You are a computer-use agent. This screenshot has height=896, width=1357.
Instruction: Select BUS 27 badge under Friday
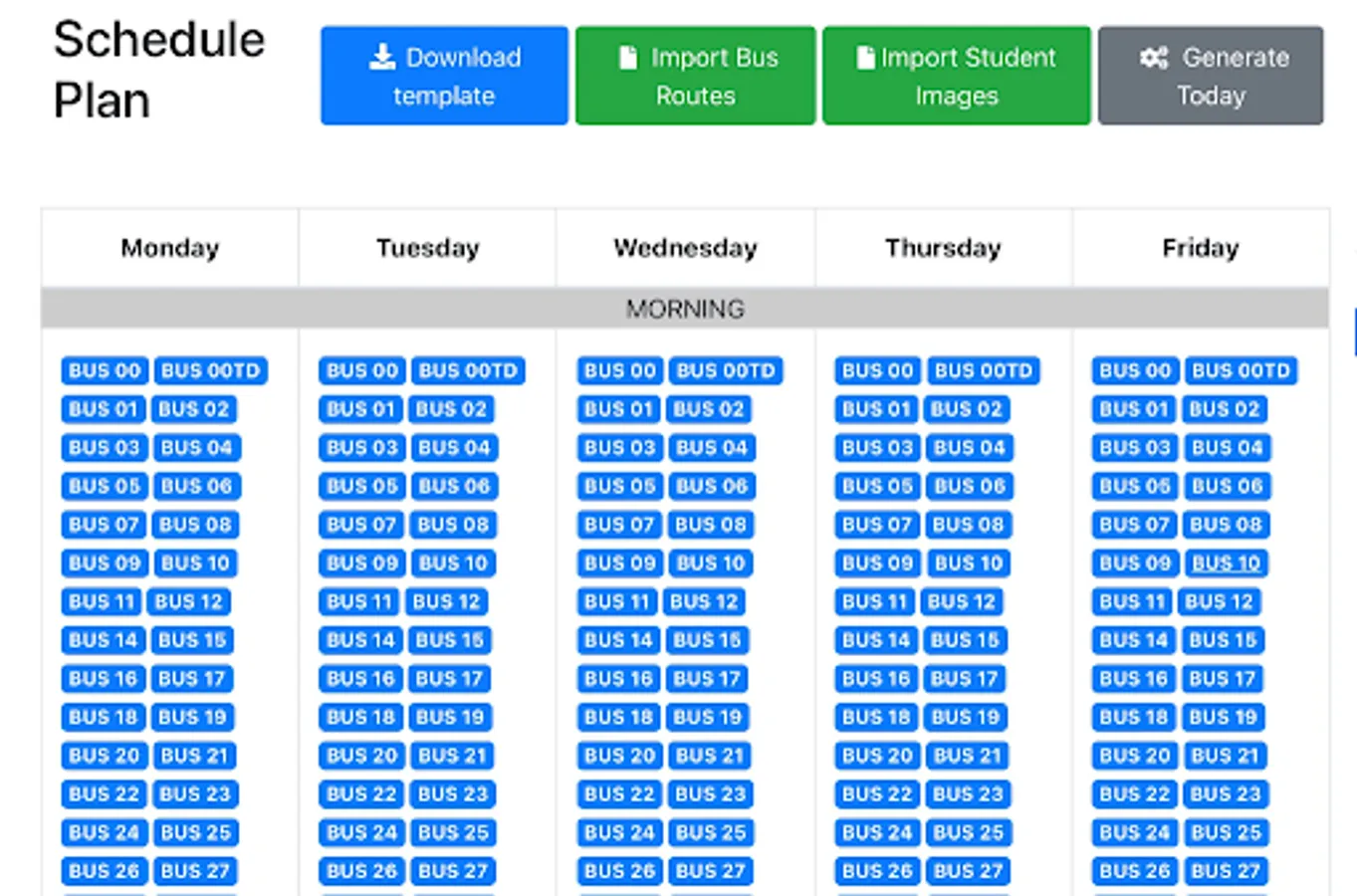pos(1225,871)
